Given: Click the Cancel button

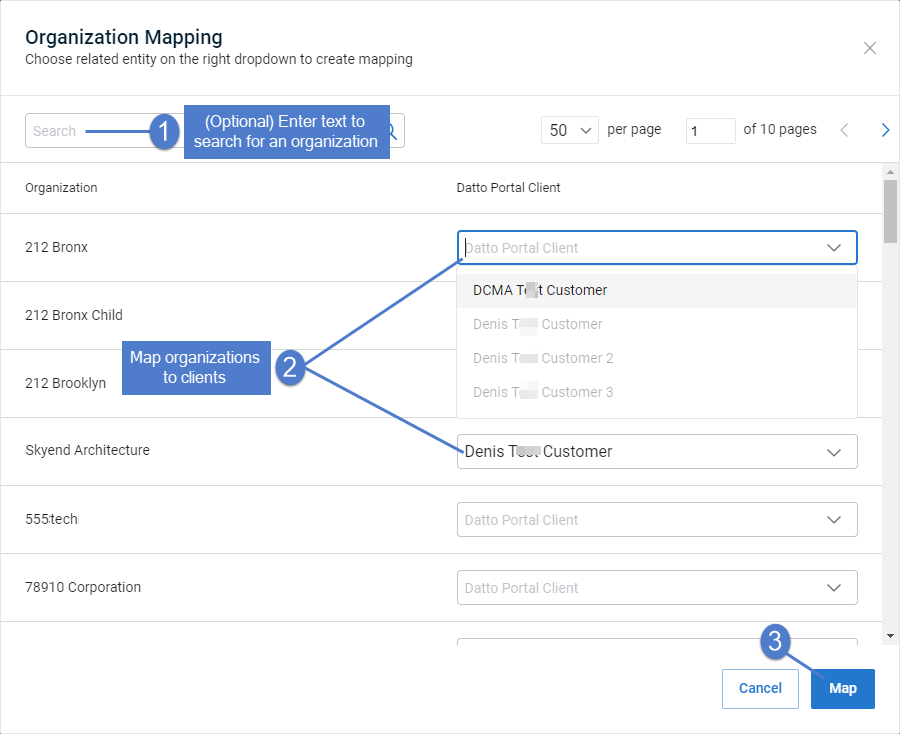Looking at the screenshot, I should tap(760, 689).
